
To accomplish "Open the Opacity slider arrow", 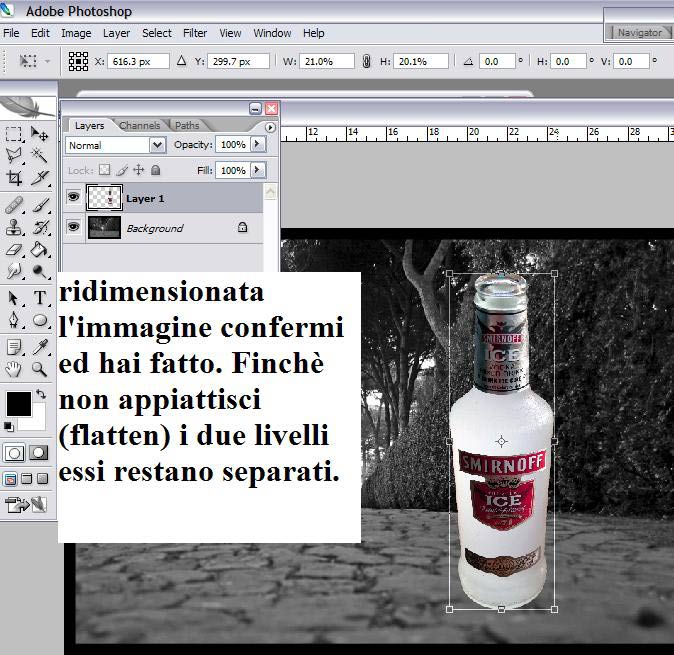I will 257,144.
